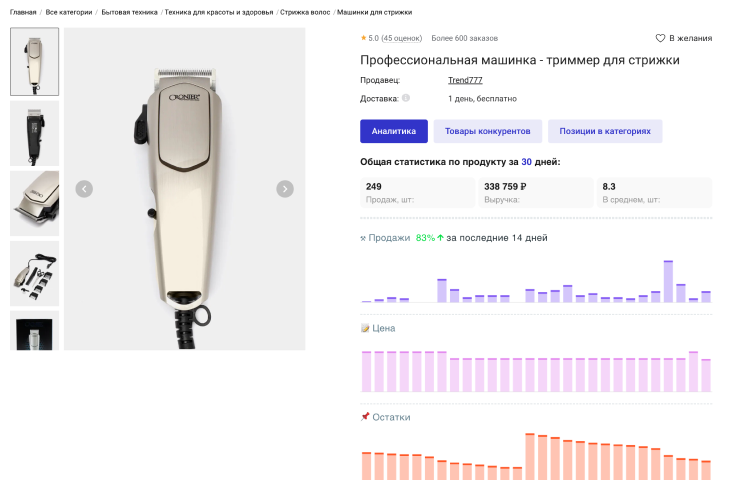Open seller Trend777 link

[x=465, y=80]
